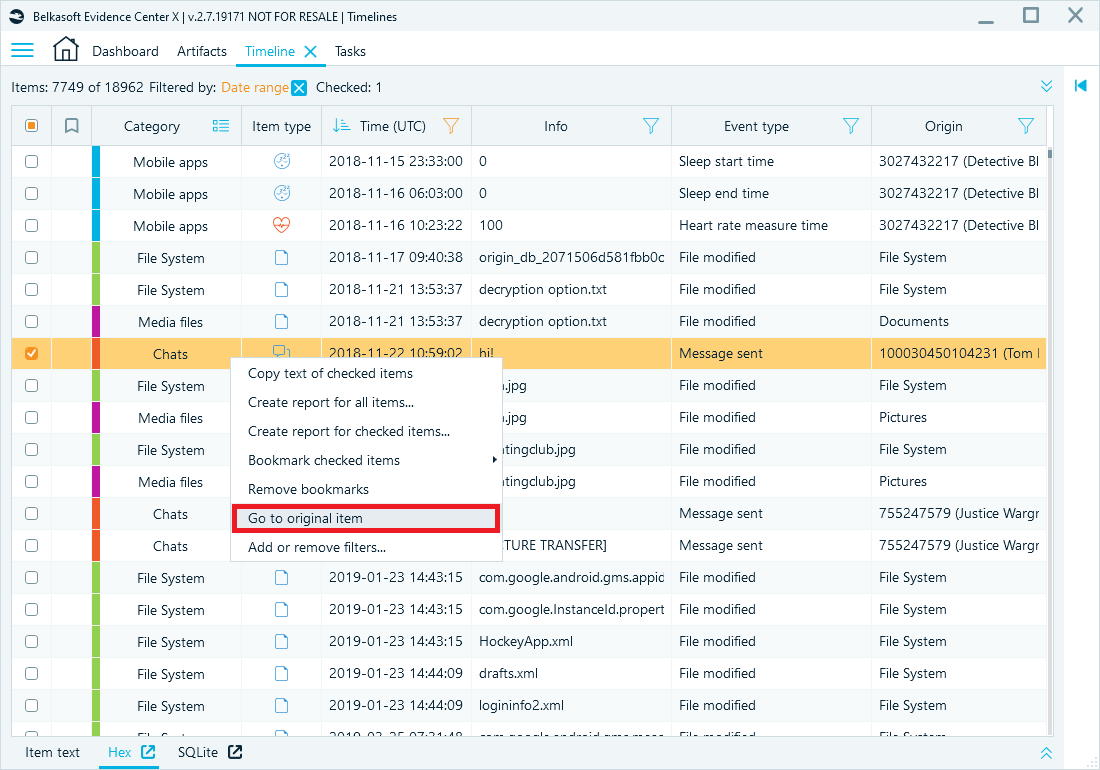Viewport: 1100px width, 770px height.
Task: Pop out the Hex viewer icon
Action: [x=148, y=752]
